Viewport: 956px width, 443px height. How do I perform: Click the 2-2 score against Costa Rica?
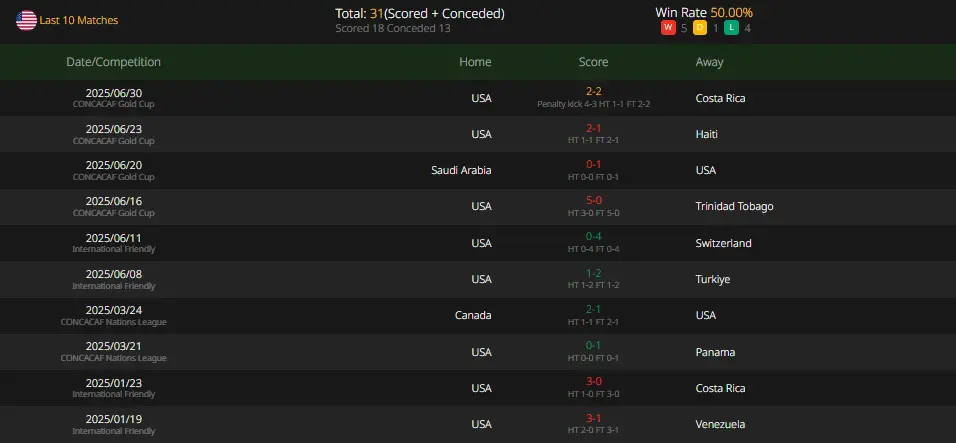[594, 91]
